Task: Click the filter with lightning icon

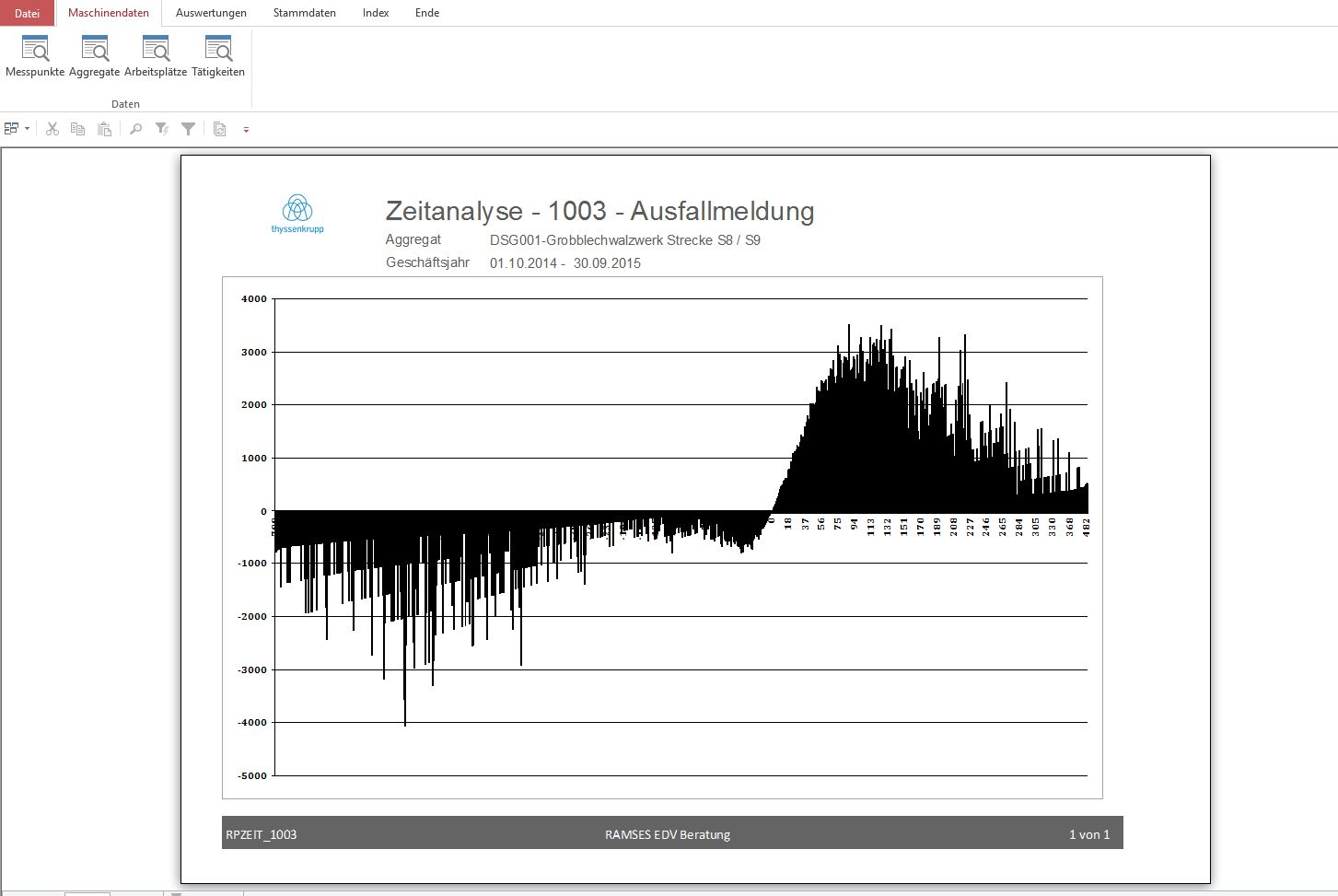Action: 162,129
